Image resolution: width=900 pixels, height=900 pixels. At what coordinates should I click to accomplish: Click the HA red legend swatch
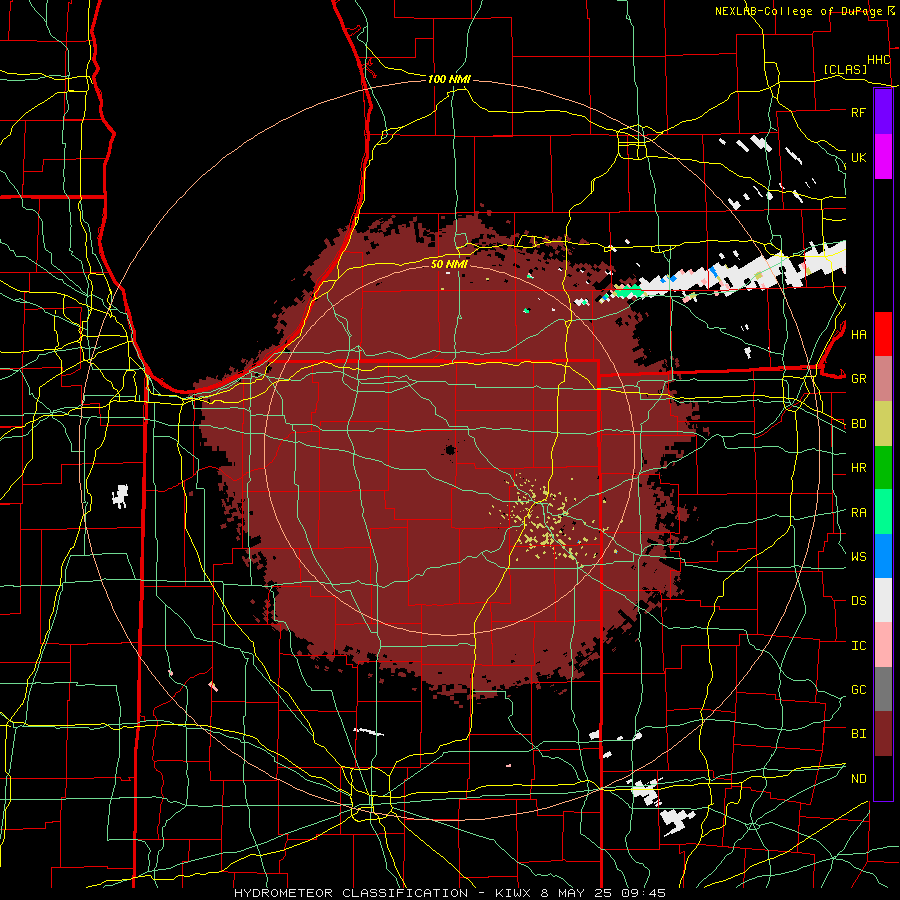tap(883, 334)
